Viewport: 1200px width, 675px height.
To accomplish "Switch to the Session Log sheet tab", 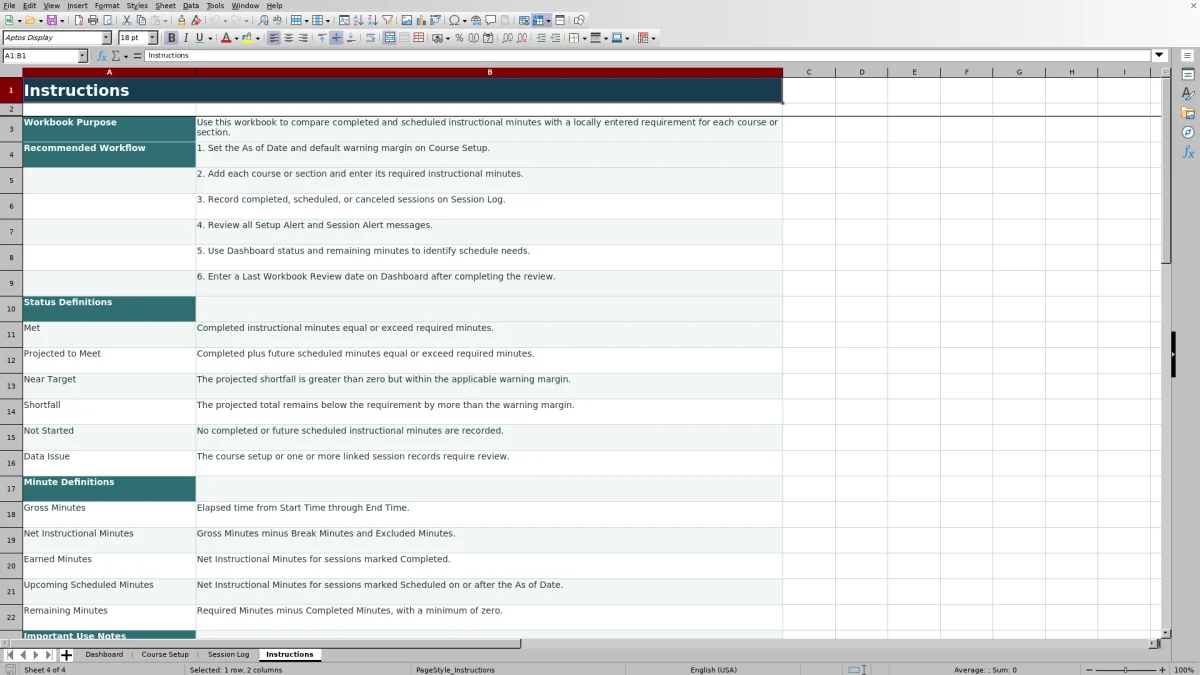I will click(229, 655).
